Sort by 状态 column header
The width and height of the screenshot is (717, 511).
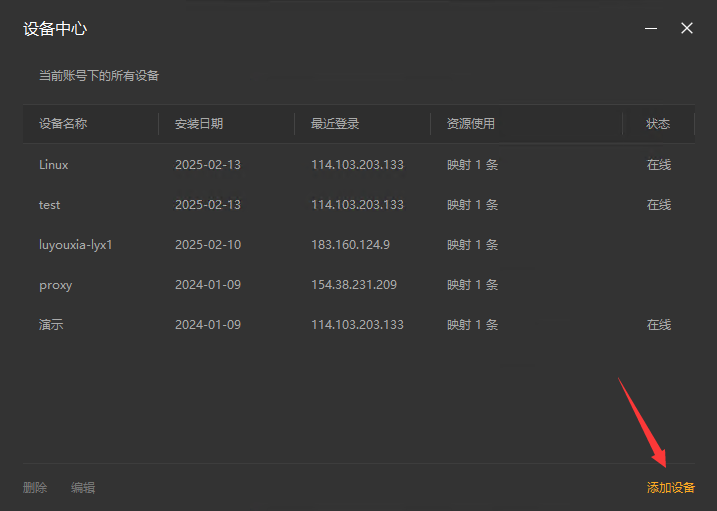coord(658,124)
